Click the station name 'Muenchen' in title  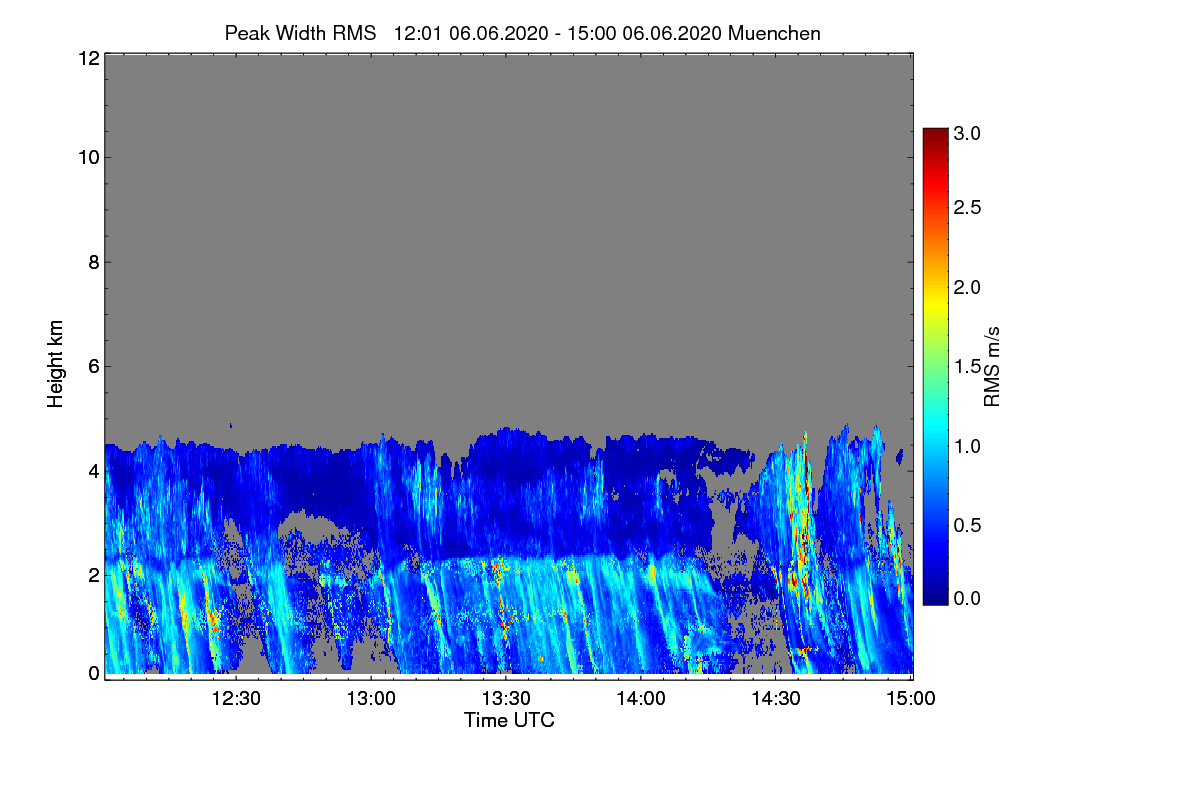tap(775, 33)
